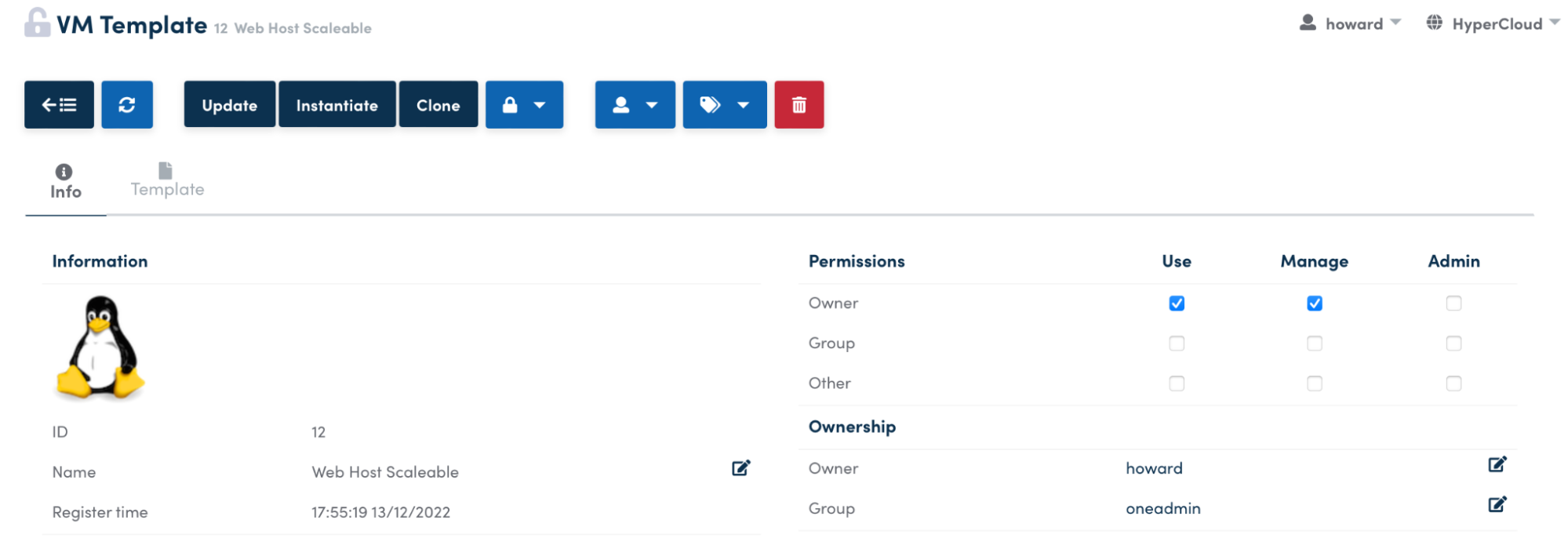This screenshot has width=1568, height=549.
Task: Click the edit icon next to Name
Action: pos(740,468)
